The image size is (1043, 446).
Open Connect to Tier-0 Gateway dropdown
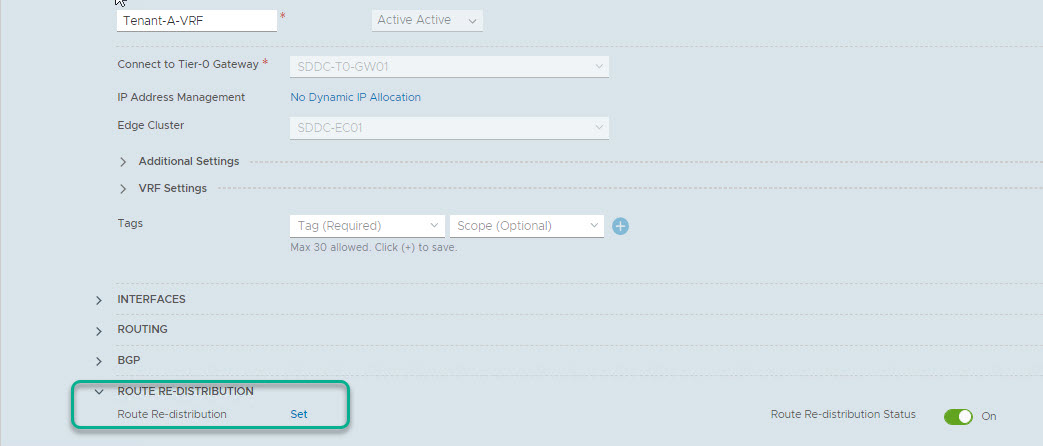pos(448,67)
